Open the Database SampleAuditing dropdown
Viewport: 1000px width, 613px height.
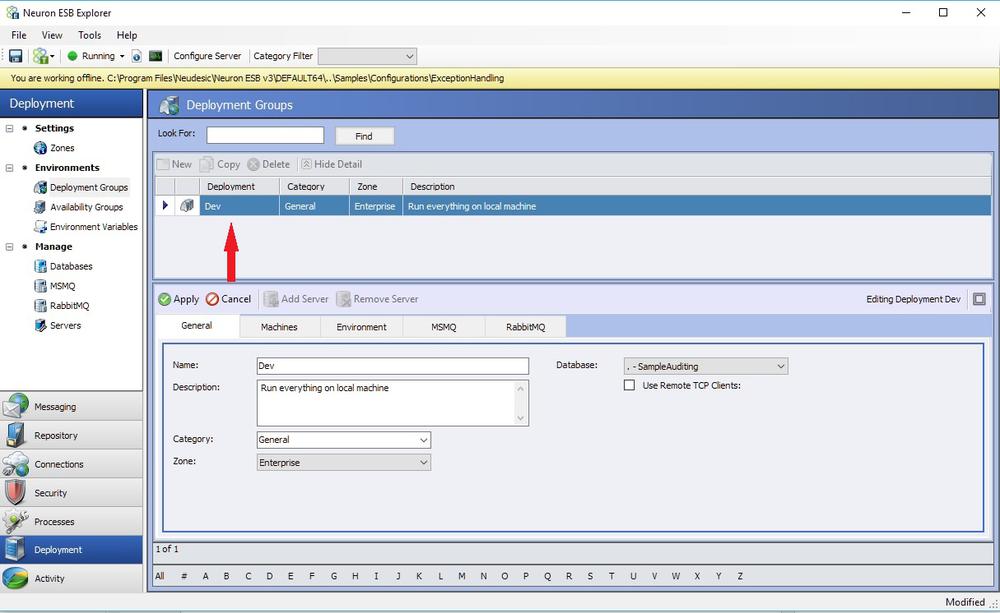706,367
